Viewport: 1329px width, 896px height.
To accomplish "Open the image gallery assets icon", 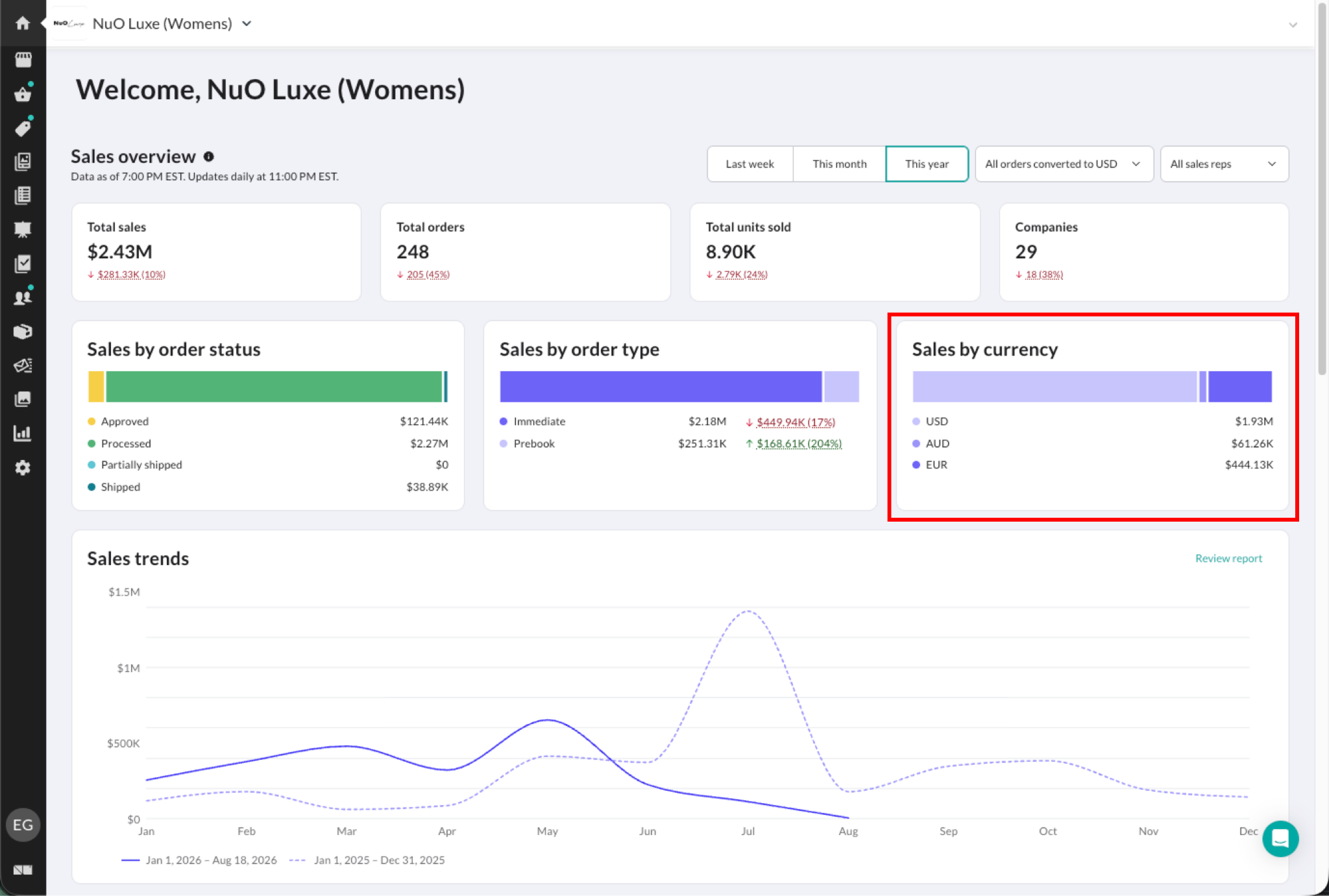I will [x=23, y=399].
